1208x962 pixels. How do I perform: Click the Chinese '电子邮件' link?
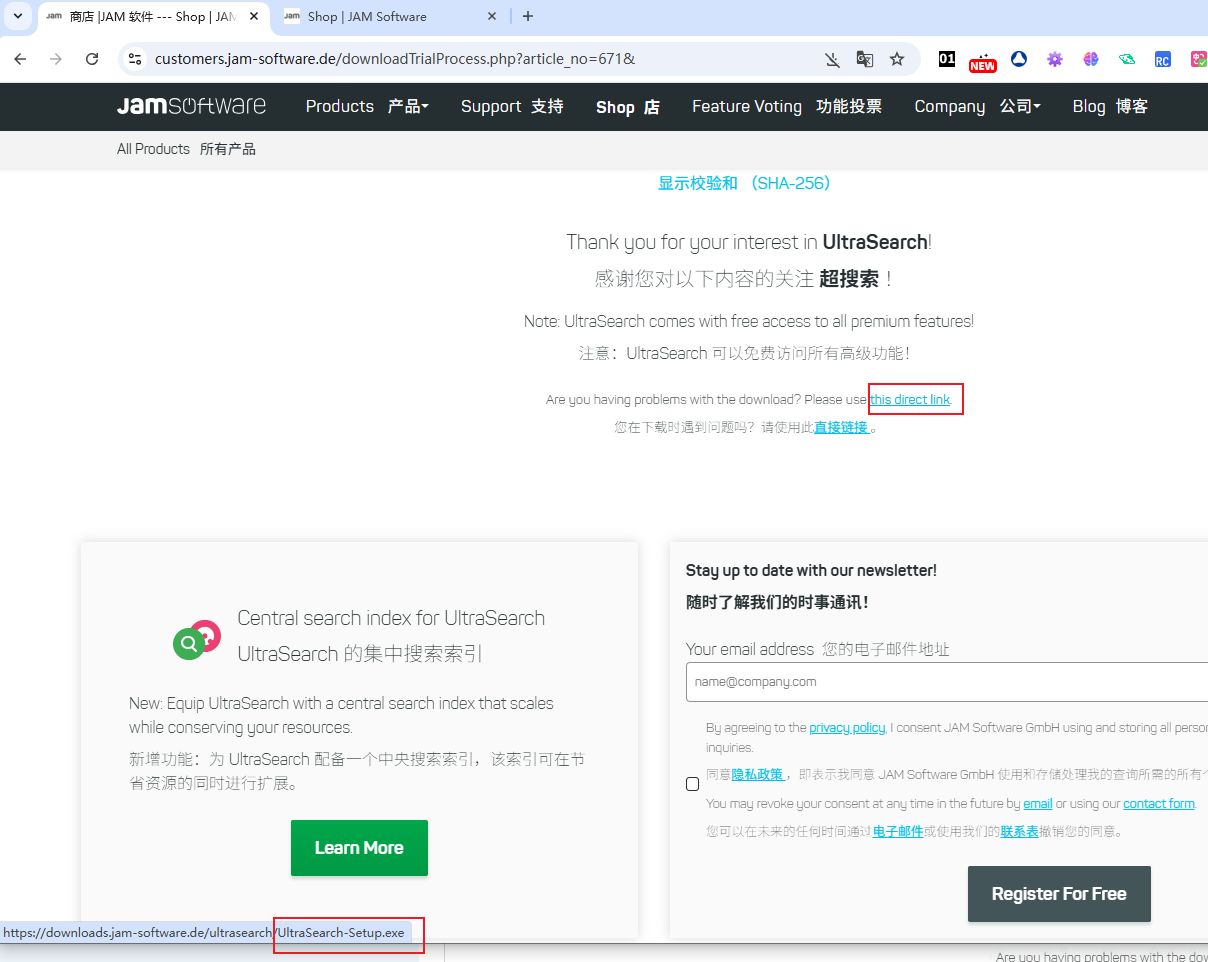[898, 831]
